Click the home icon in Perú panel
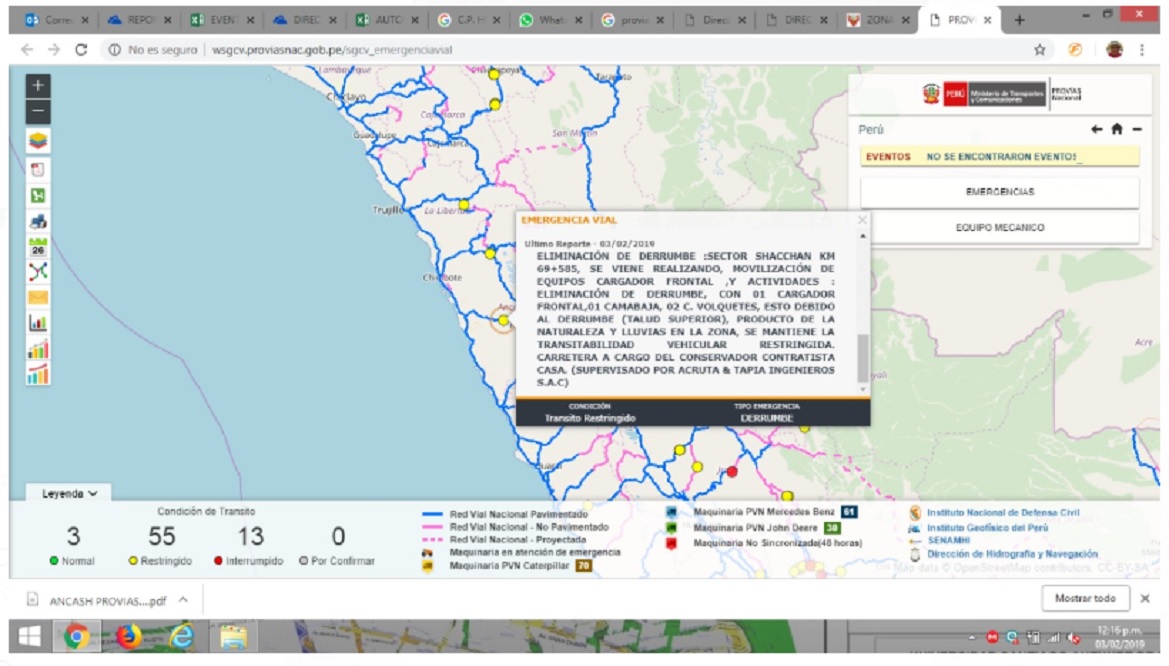Image resolution: width=1169 pixels, height=666 pixels. coord(1117,130)
